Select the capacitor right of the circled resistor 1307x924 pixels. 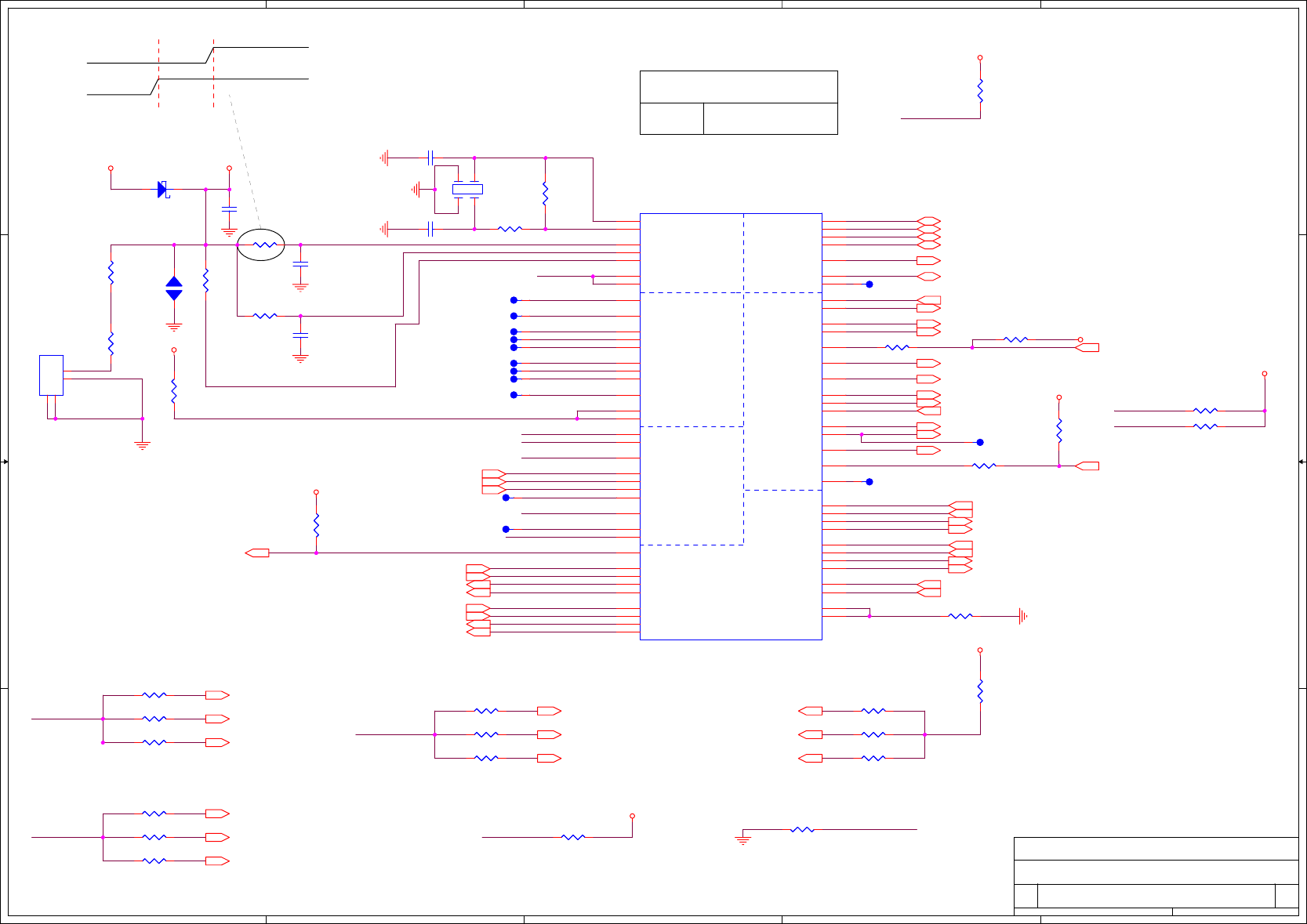point(300,265)
